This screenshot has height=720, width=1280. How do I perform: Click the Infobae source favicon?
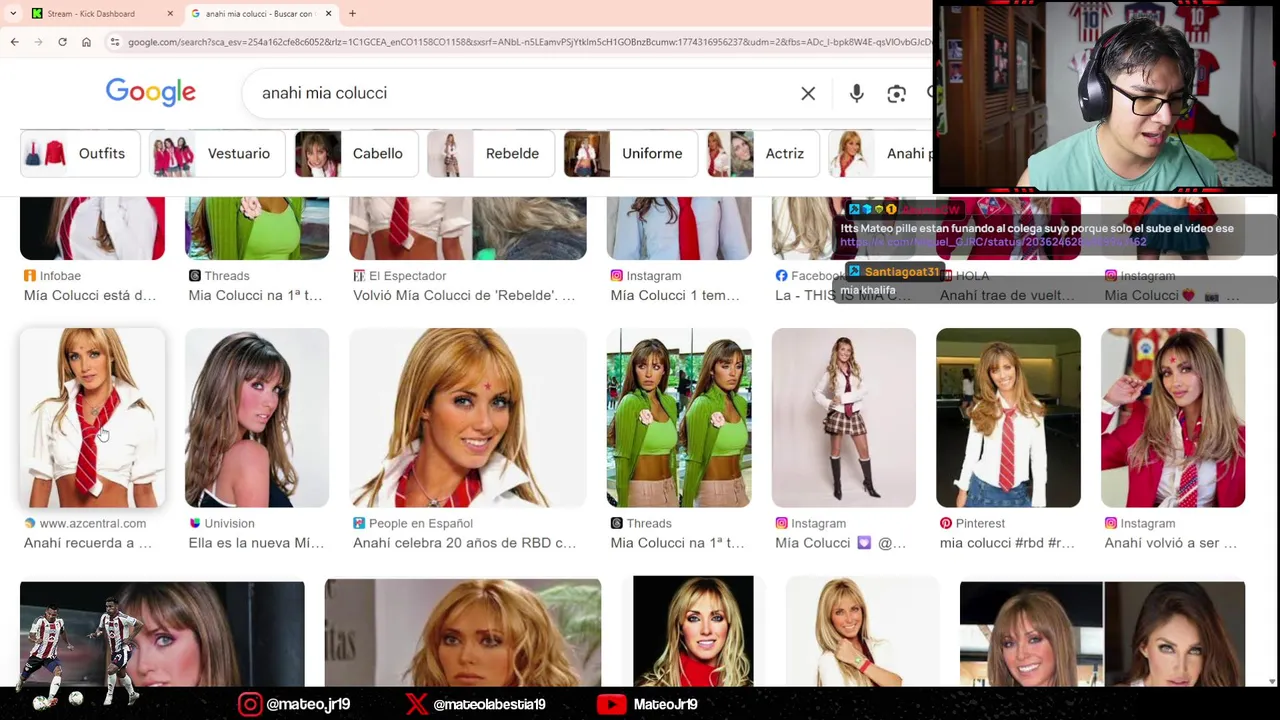30,276
